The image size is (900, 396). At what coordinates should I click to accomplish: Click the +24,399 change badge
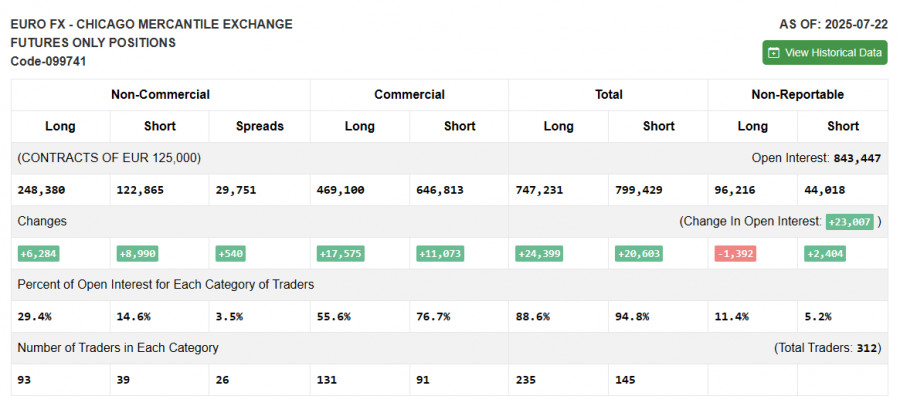coord(539,254)
